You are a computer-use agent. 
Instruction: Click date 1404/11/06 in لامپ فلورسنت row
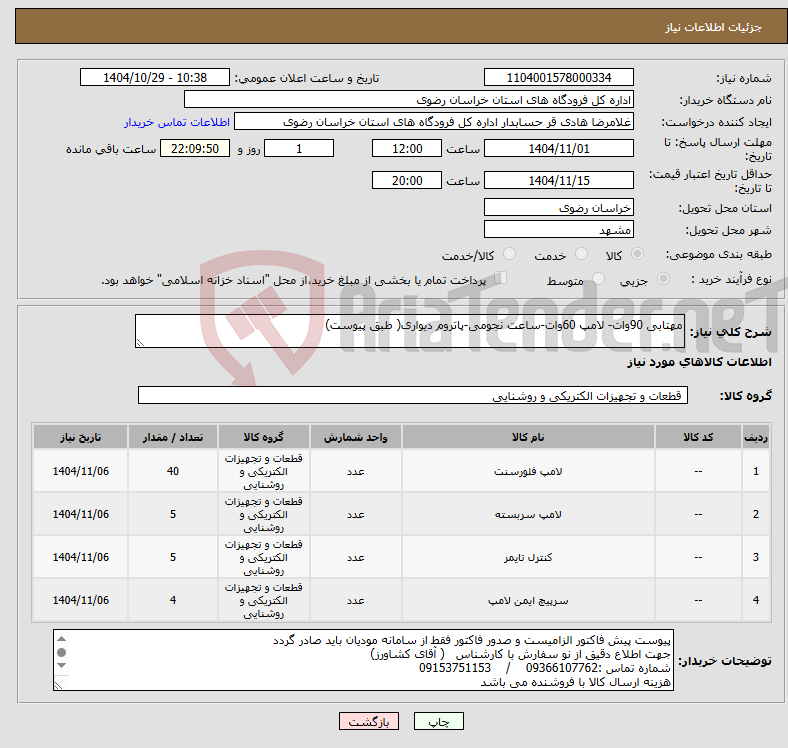80,471
